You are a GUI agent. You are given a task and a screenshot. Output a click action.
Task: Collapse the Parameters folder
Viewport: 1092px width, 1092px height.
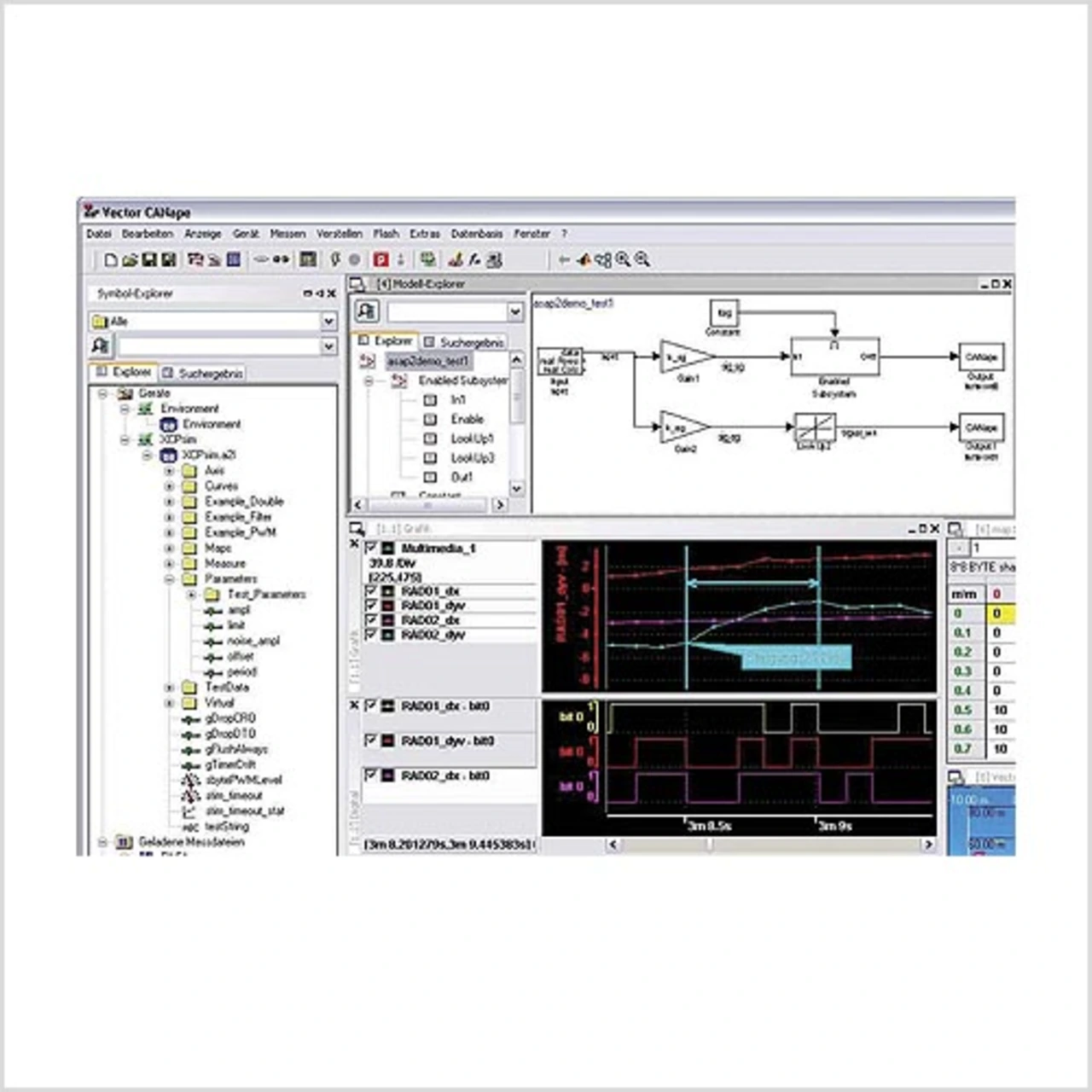click(169, 579)
